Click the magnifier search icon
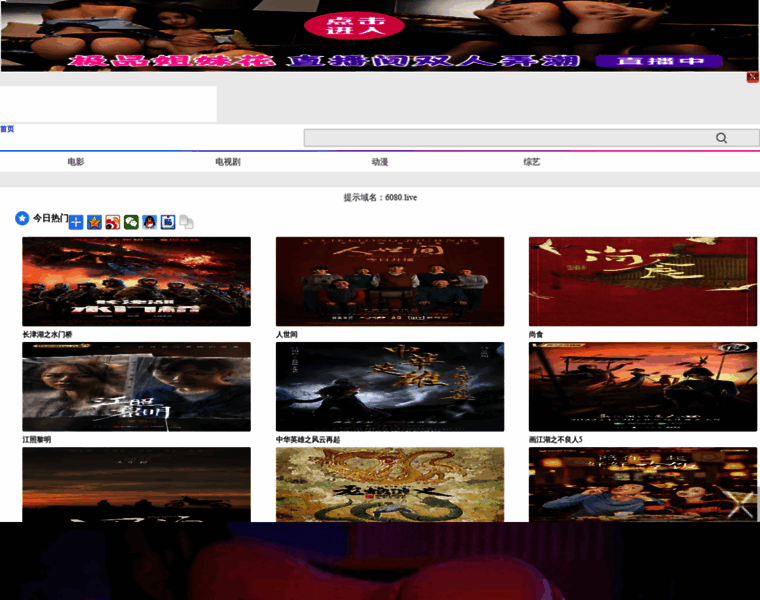This screenshot has height=600, width=760. coord(721,138)
